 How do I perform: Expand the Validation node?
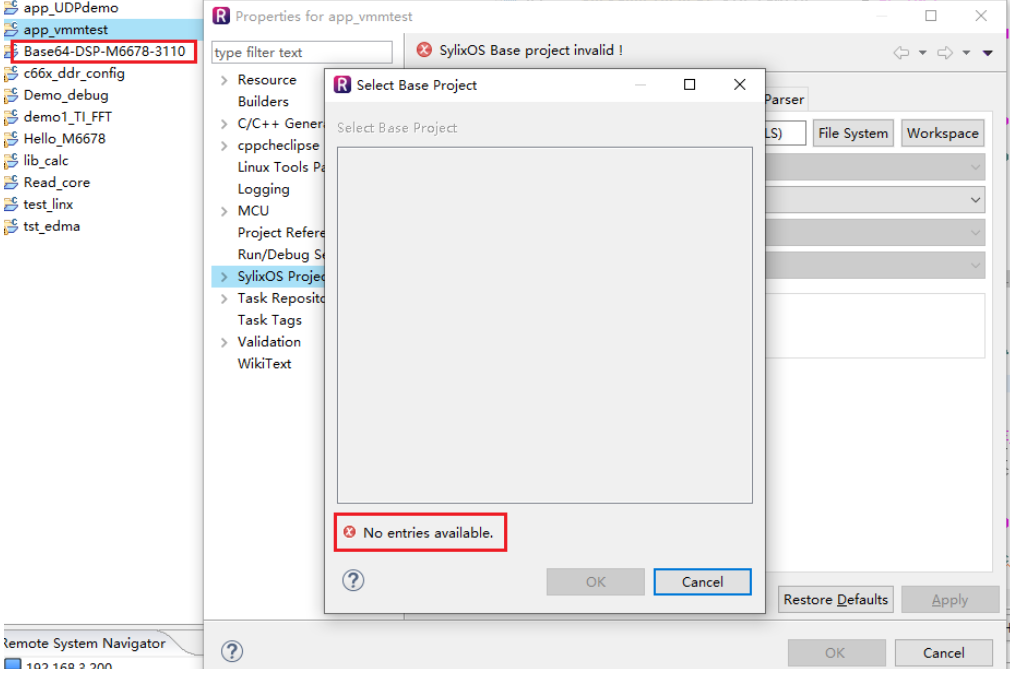(x=224, y=343)
